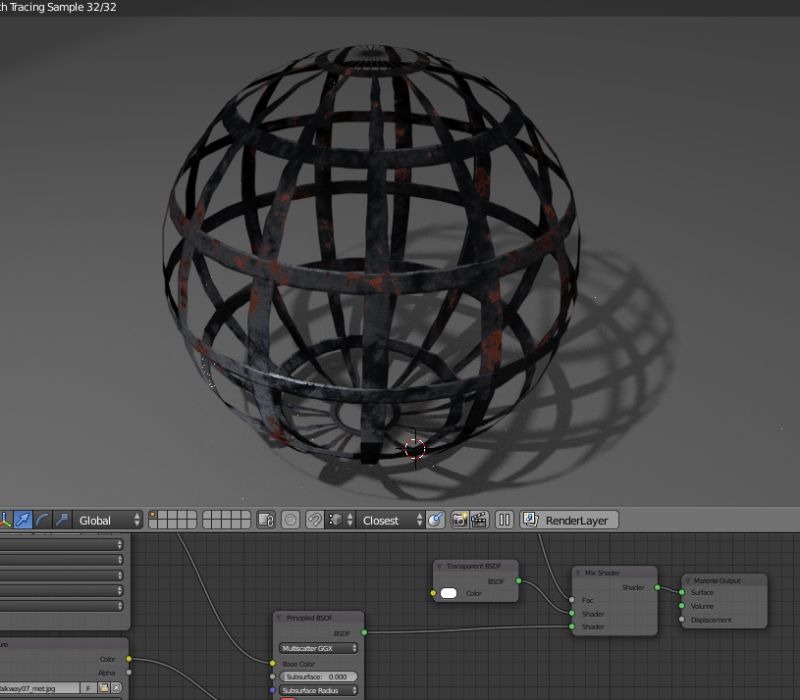Toggle the F fake-user button on image node
The height and width of the screenshot is (700, 800).
pos(87,687)
